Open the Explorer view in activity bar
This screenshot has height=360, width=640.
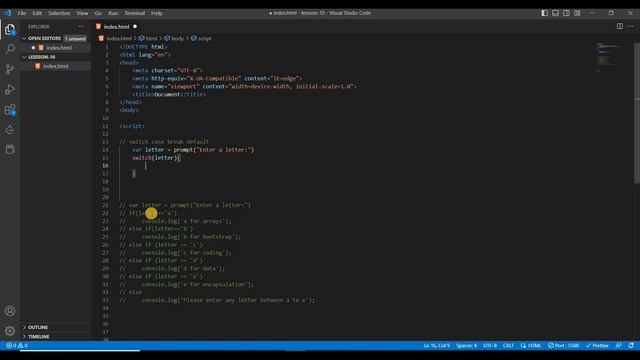[x=10, y=29]
